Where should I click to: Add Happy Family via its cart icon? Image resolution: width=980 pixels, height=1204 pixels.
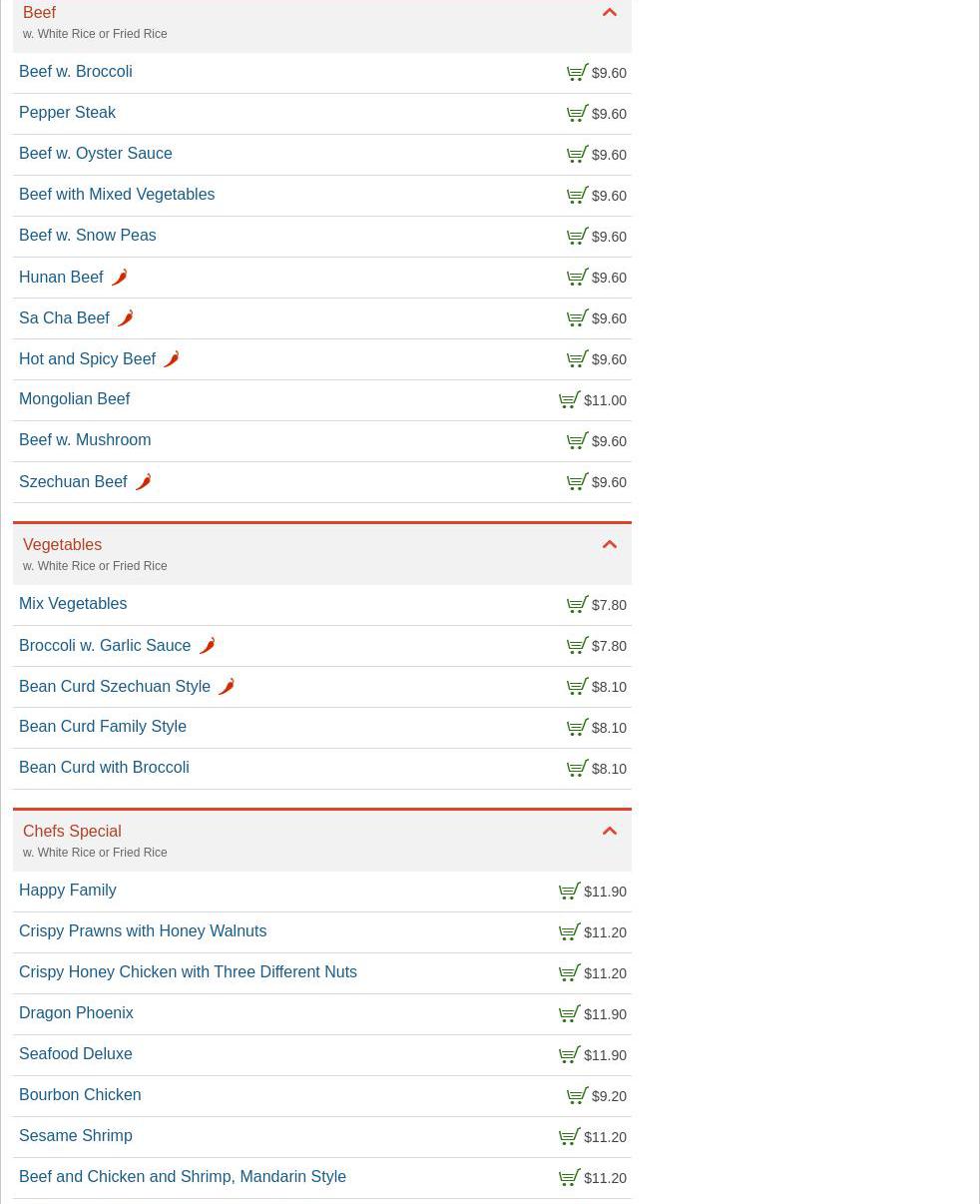(x=569, y=892)
